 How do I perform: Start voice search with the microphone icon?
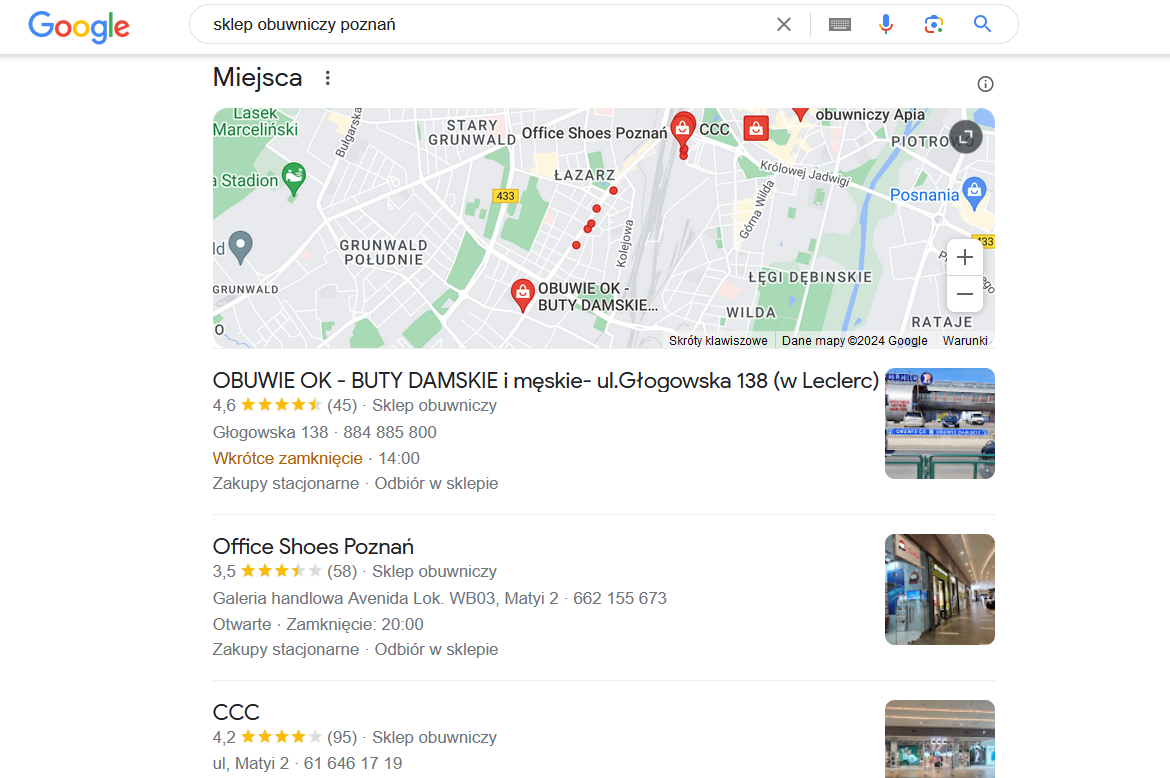tap(886, 25)
